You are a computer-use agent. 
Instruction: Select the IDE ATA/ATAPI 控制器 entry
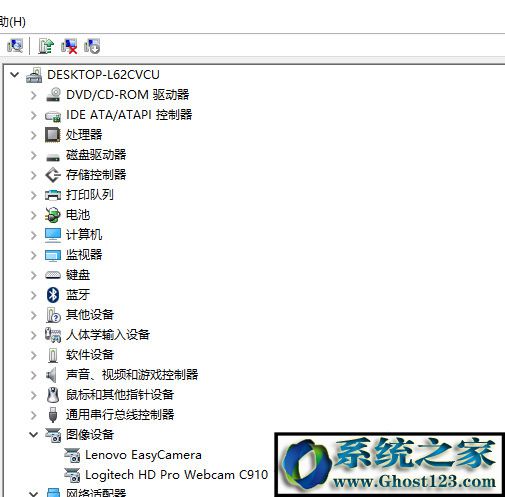pos(129,115)
